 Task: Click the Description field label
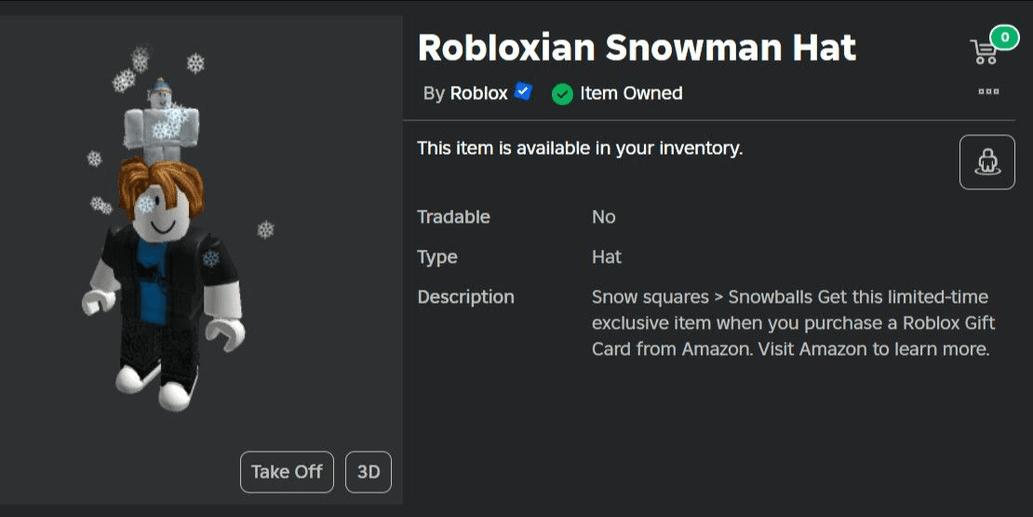point(465,297)
